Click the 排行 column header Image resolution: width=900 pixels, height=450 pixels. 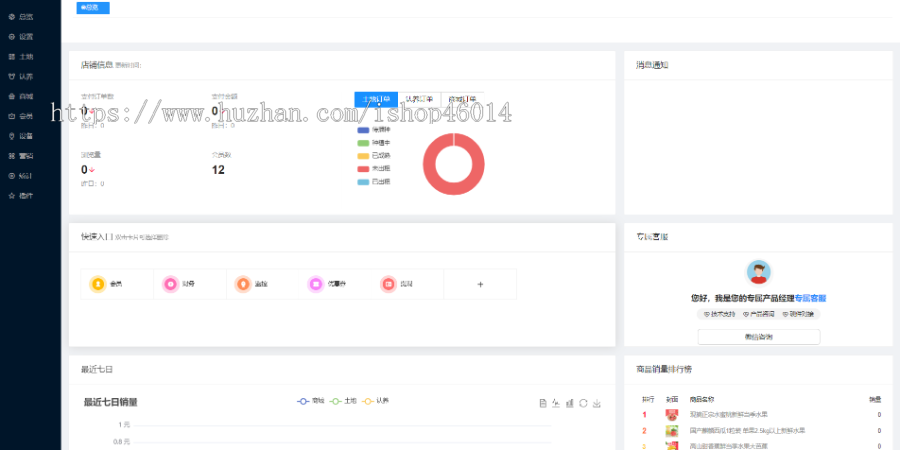pyautogui.click(x=647, y=399)
